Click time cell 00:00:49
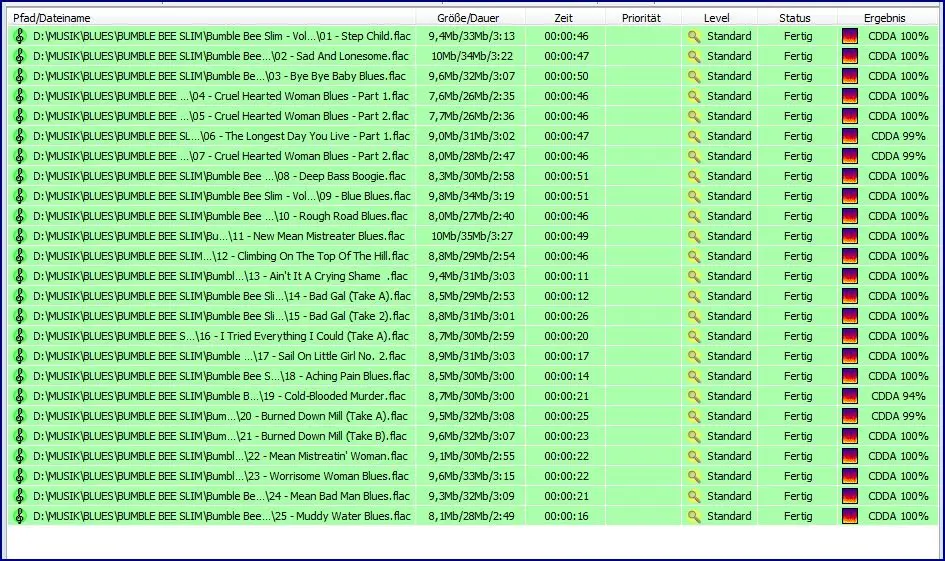945x561 pixels. (566, 236)
